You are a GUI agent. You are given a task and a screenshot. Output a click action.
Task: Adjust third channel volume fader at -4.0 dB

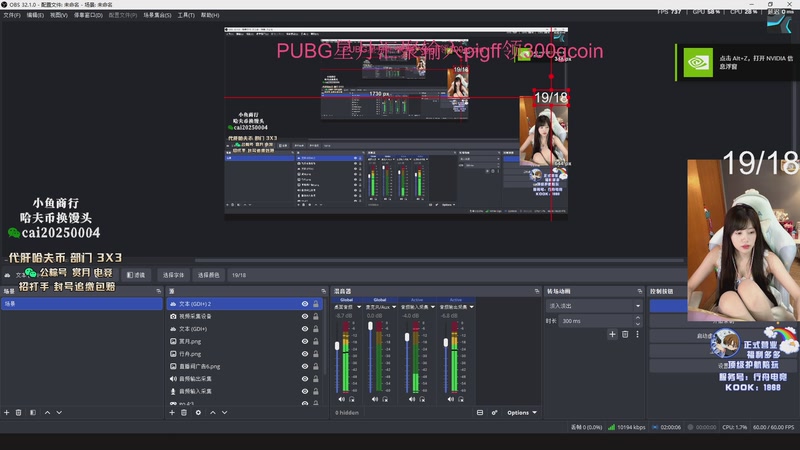pos(407,337)
